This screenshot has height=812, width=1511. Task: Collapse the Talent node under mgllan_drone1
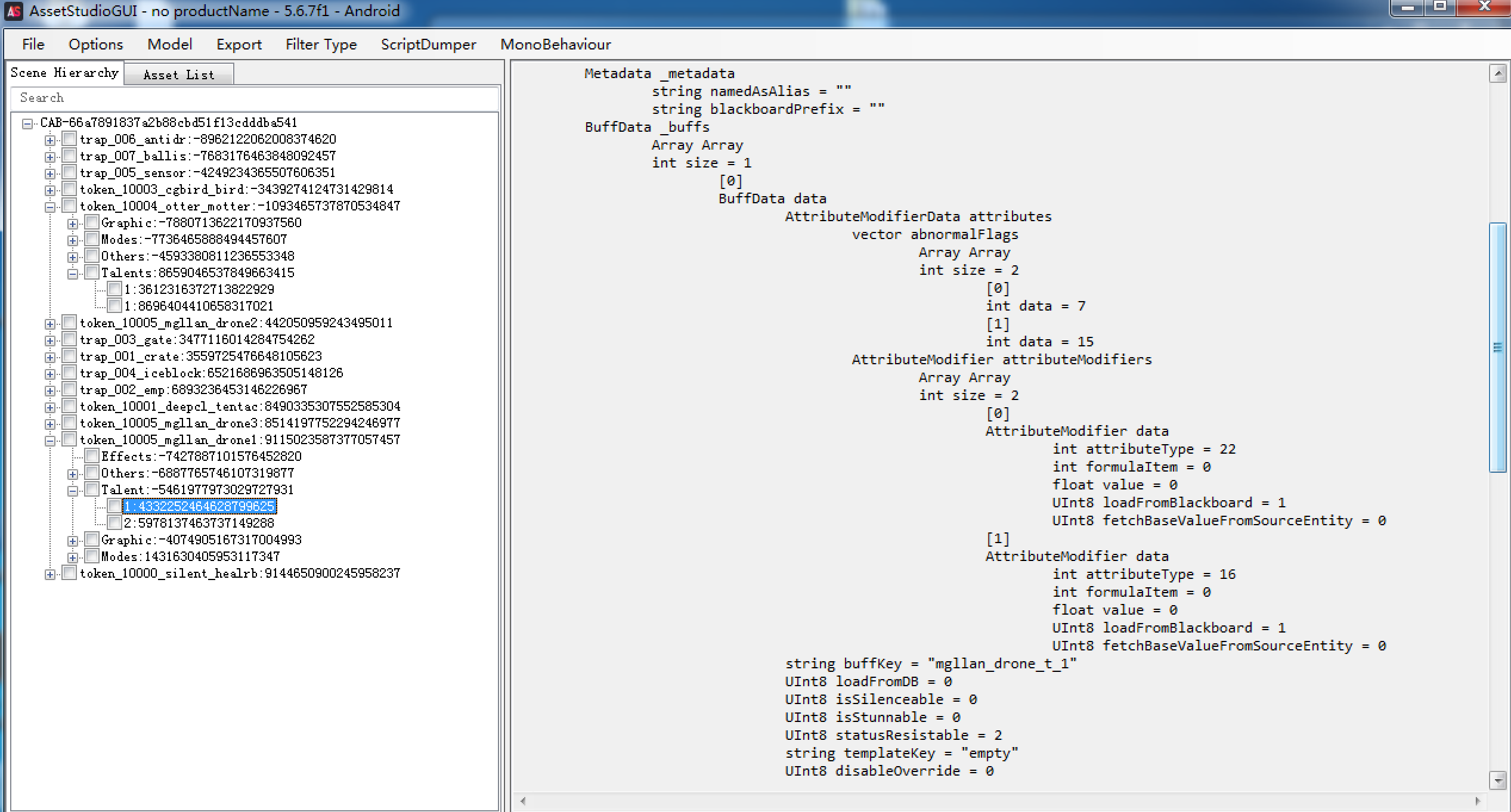(x=73, y=491)
